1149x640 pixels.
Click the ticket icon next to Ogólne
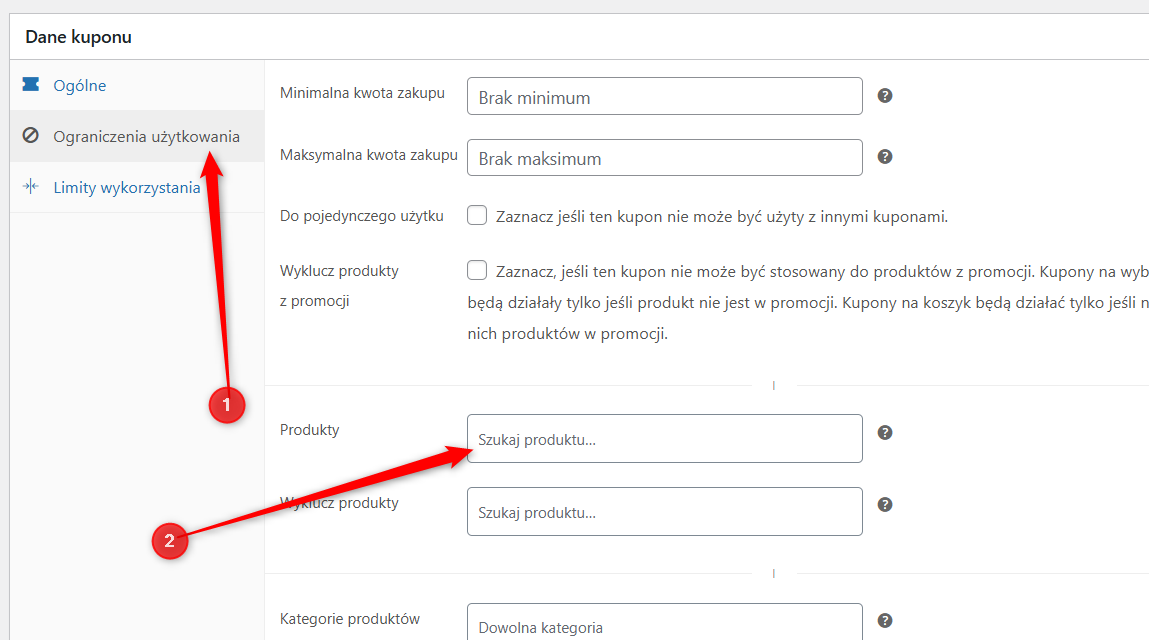pos(31,84)
